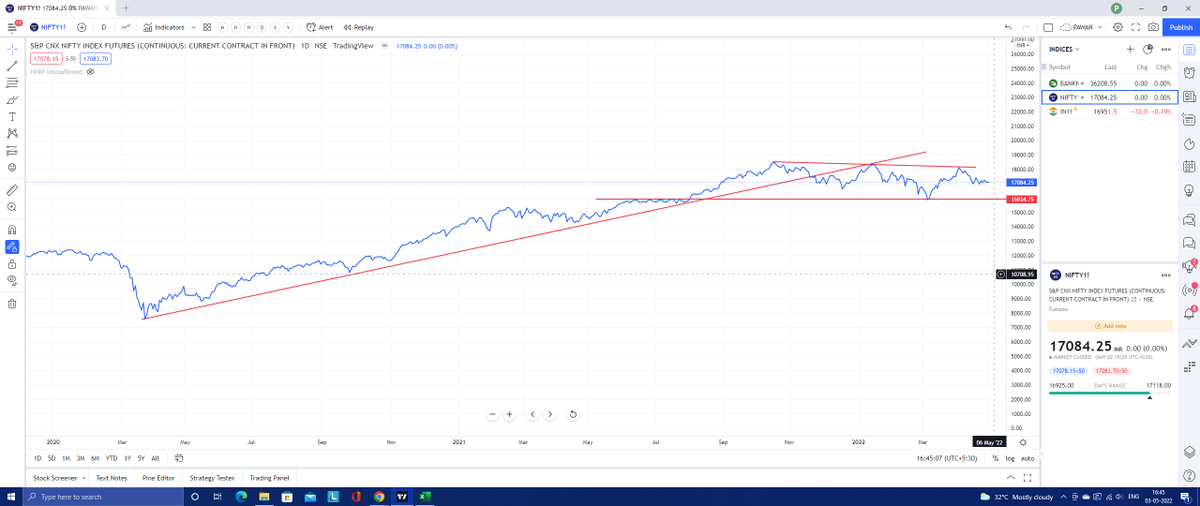Open the Alerts clock panel
The image size is (1200, 506).
point(1189,72)
